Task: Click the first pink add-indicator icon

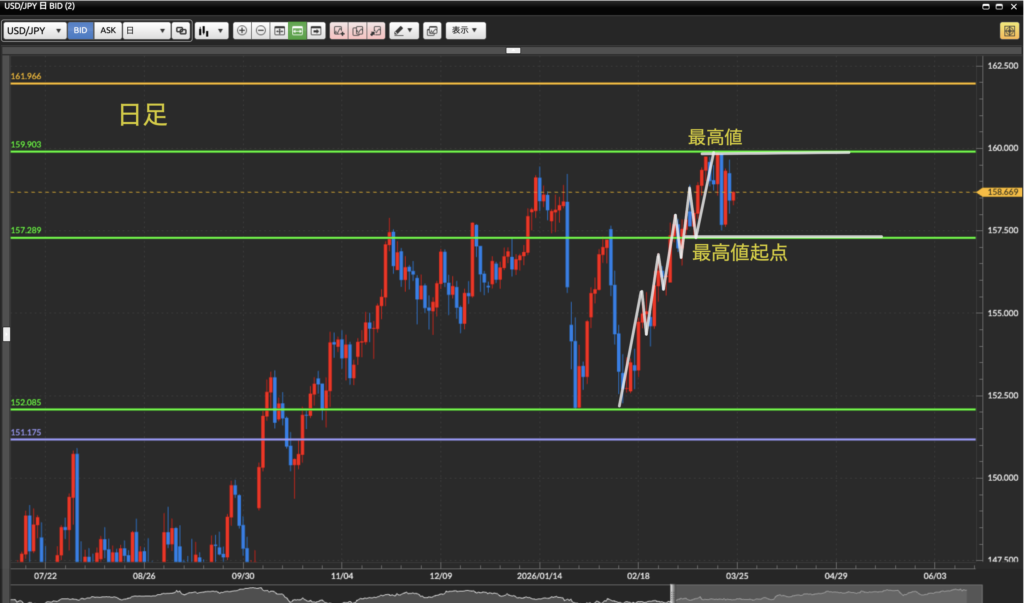Action: 339,31
